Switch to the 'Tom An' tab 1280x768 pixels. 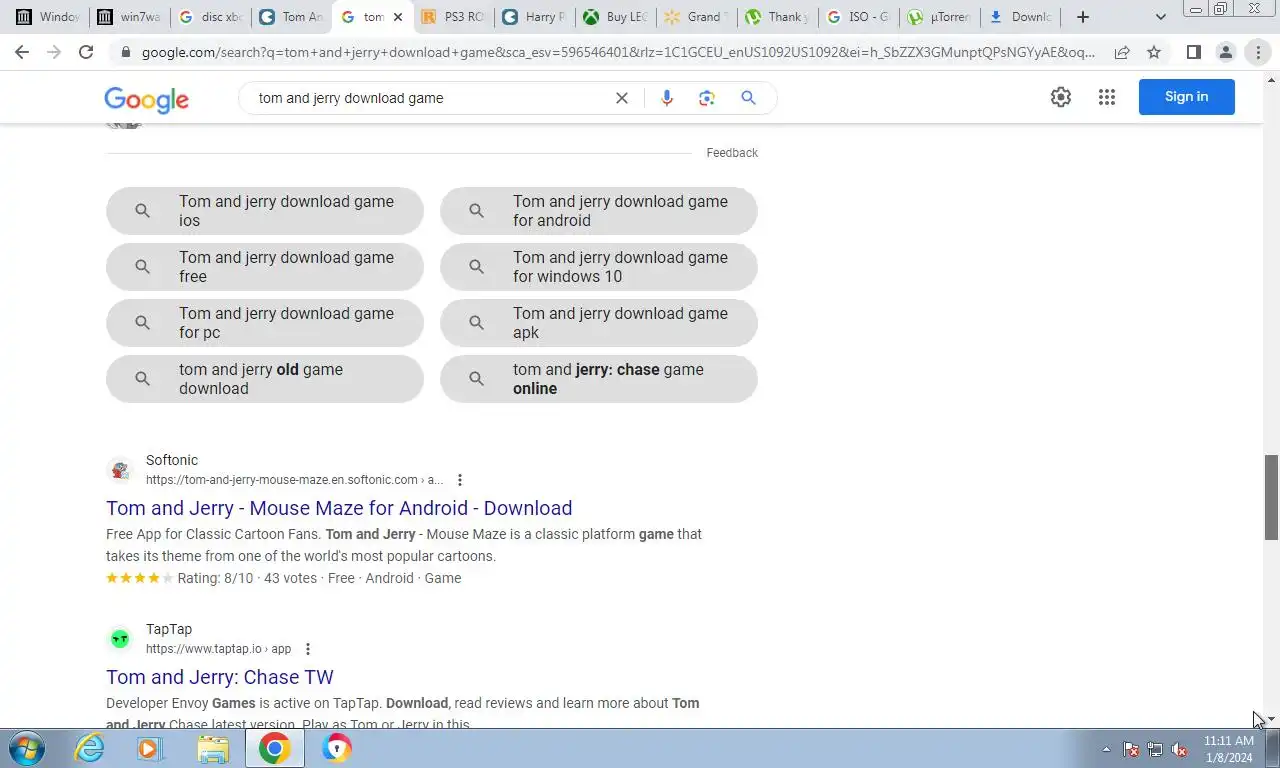point(291,17)
